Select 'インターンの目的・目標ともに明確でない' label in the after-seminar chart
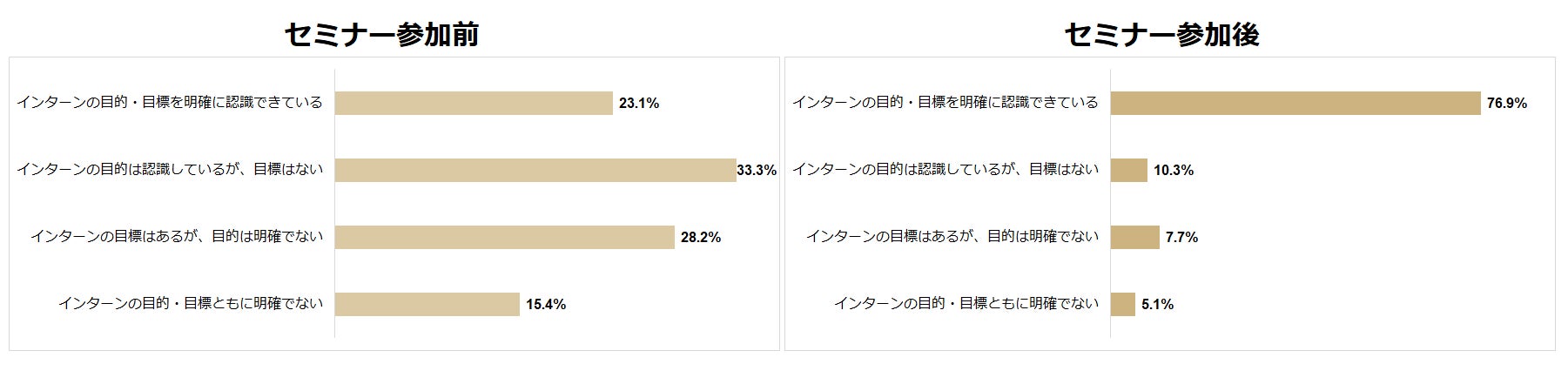 coord(966,303)
